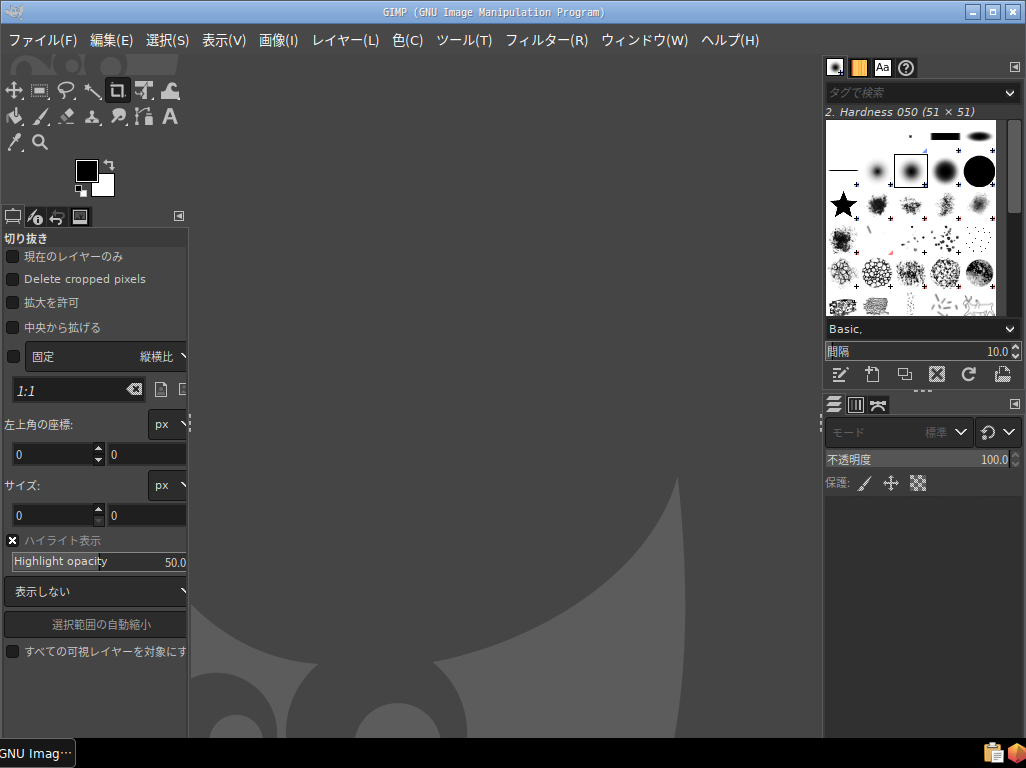Lock alpha channel checker icon
Image resolution: width=1026 pixels, height=768 pixels.
(x=918, y=483)
